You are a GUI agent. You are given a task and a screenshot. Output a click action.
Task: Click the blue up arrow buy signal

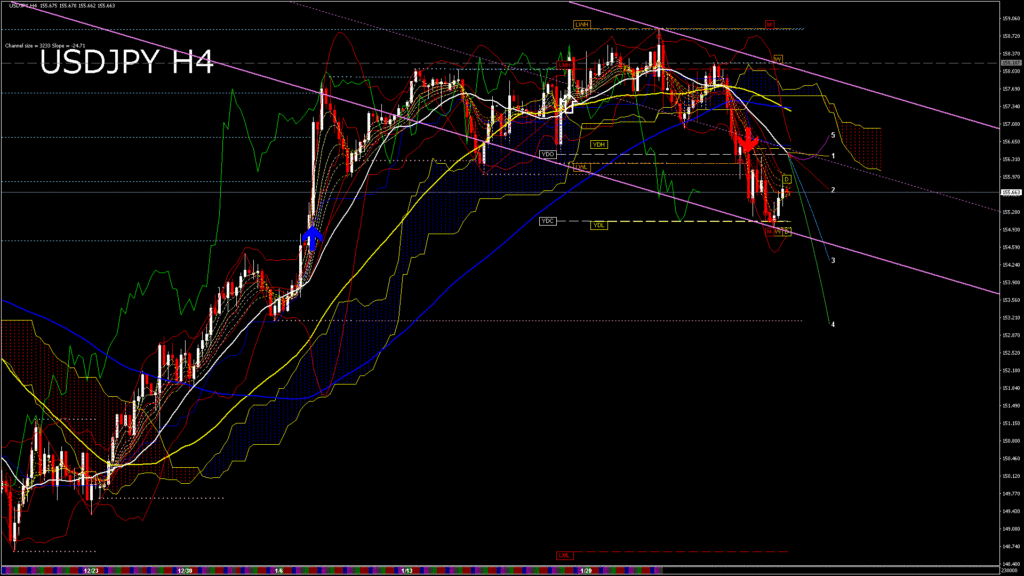pyautogui.click(x=311, y=237)
